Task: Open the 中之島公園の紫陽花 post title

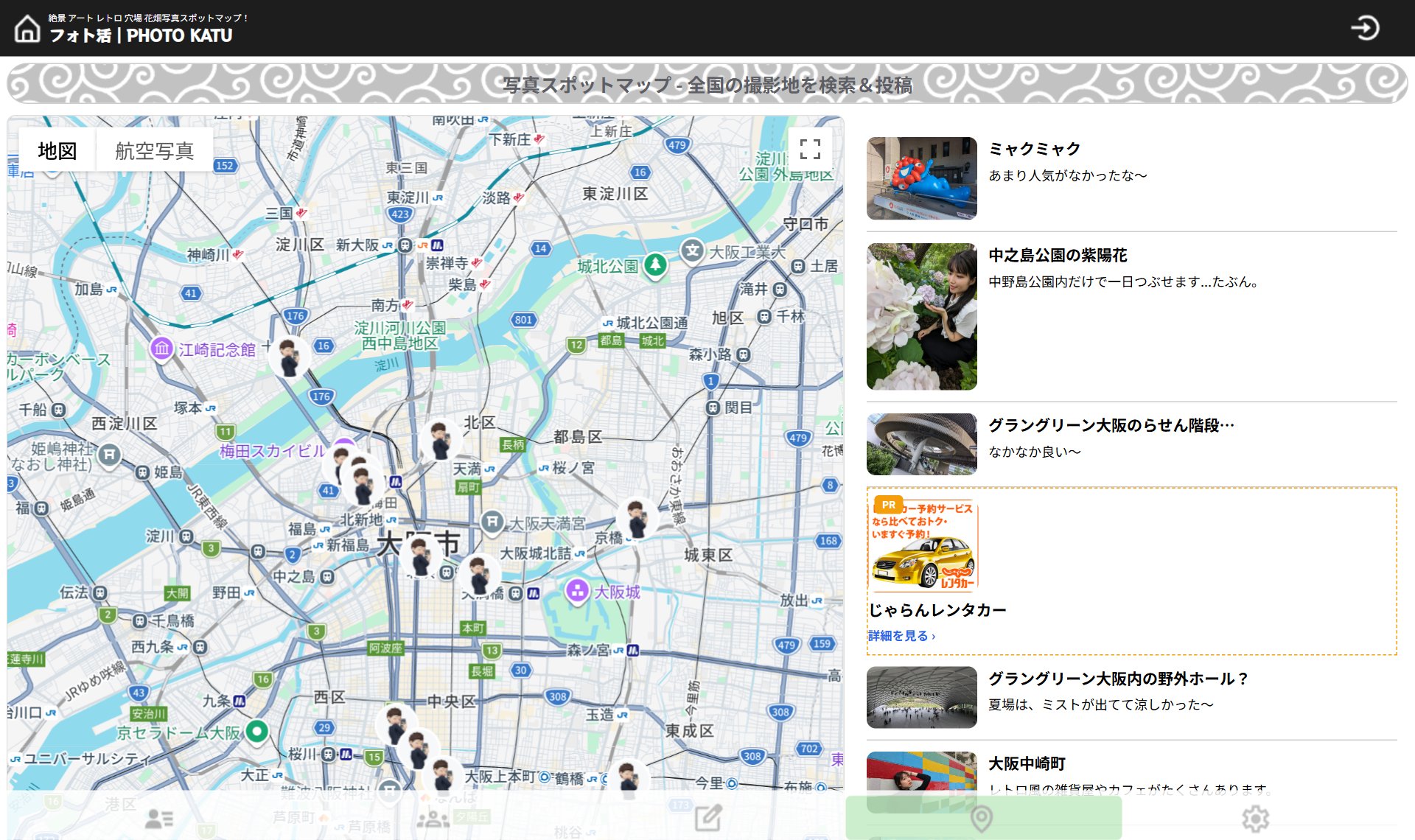Action: 1058,255
